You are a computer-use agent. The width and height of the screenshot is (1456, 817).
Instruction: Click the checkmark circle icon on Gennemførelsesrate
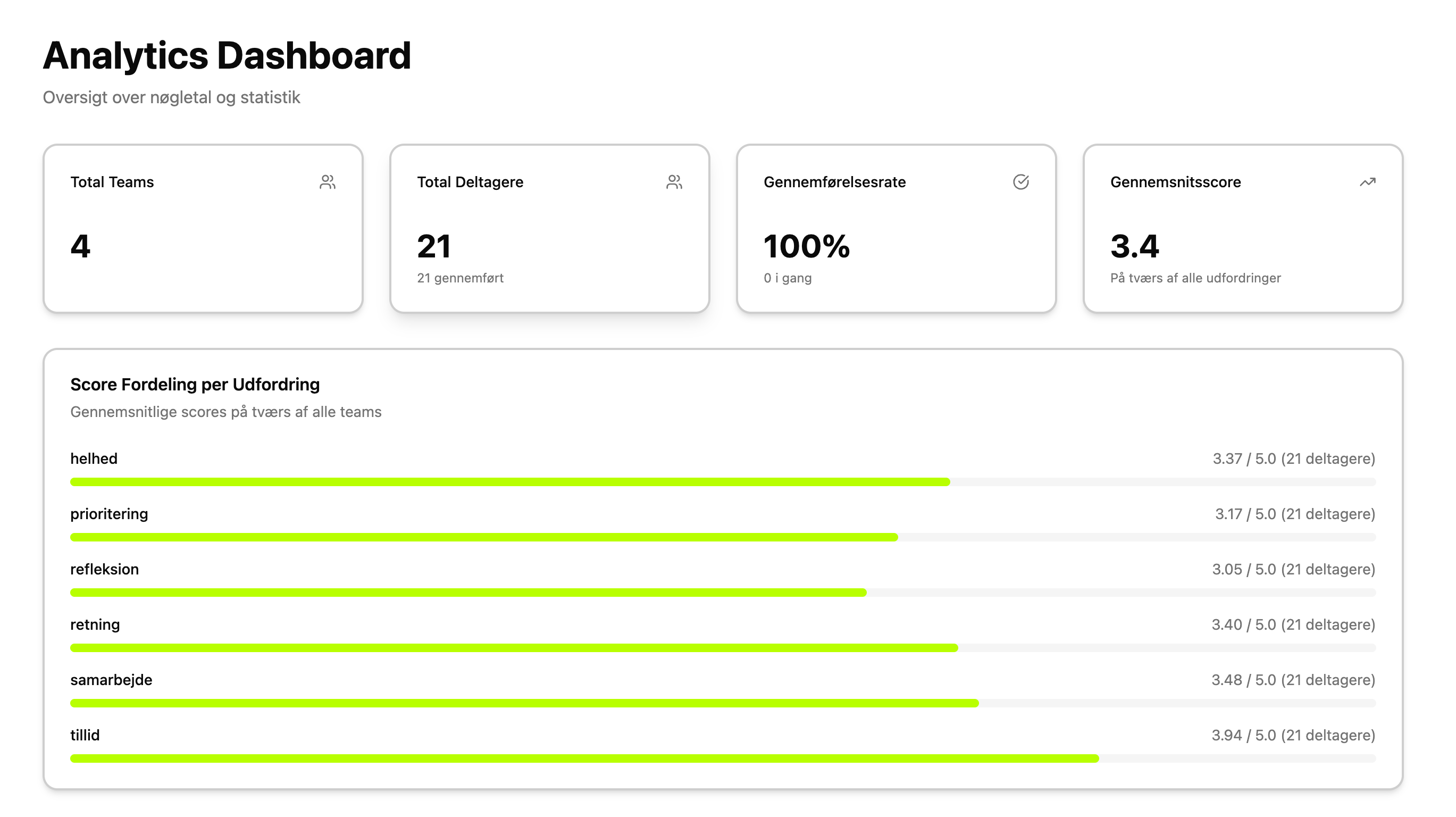coord(1020,182)
